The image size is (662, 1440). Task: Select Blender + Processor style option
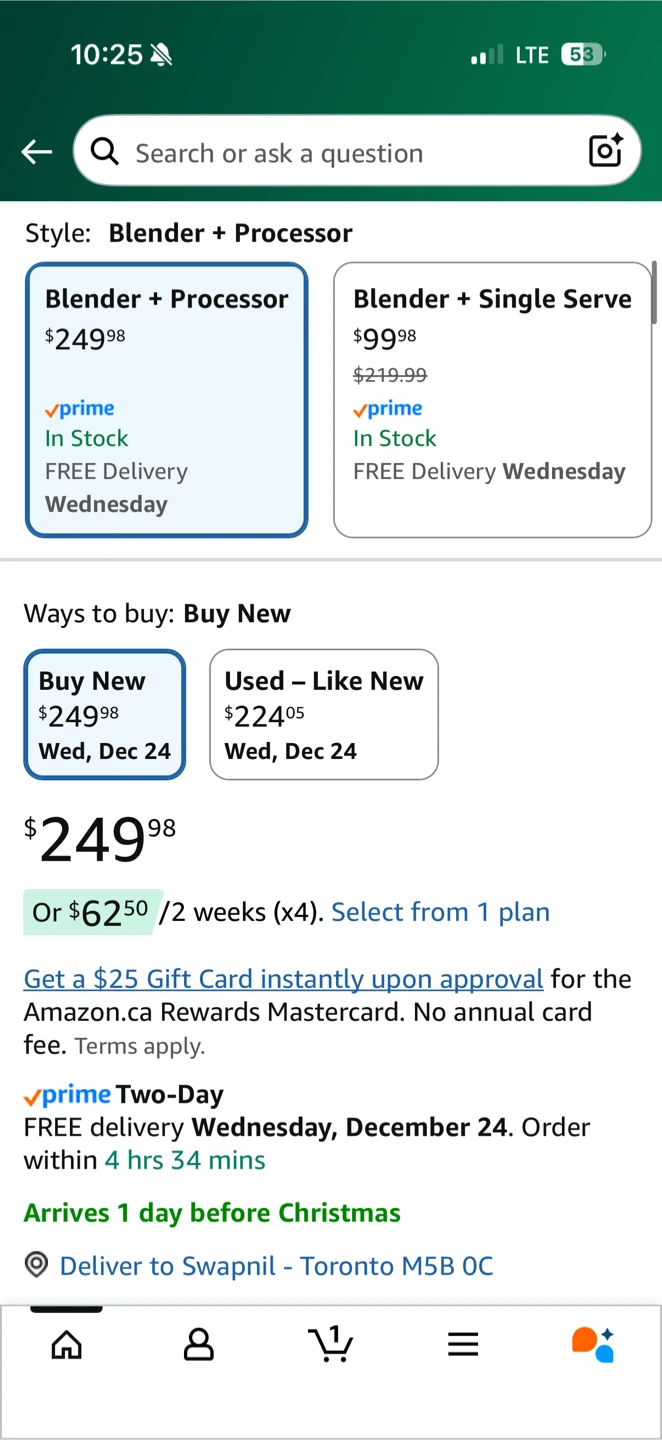tap(166, 400)
